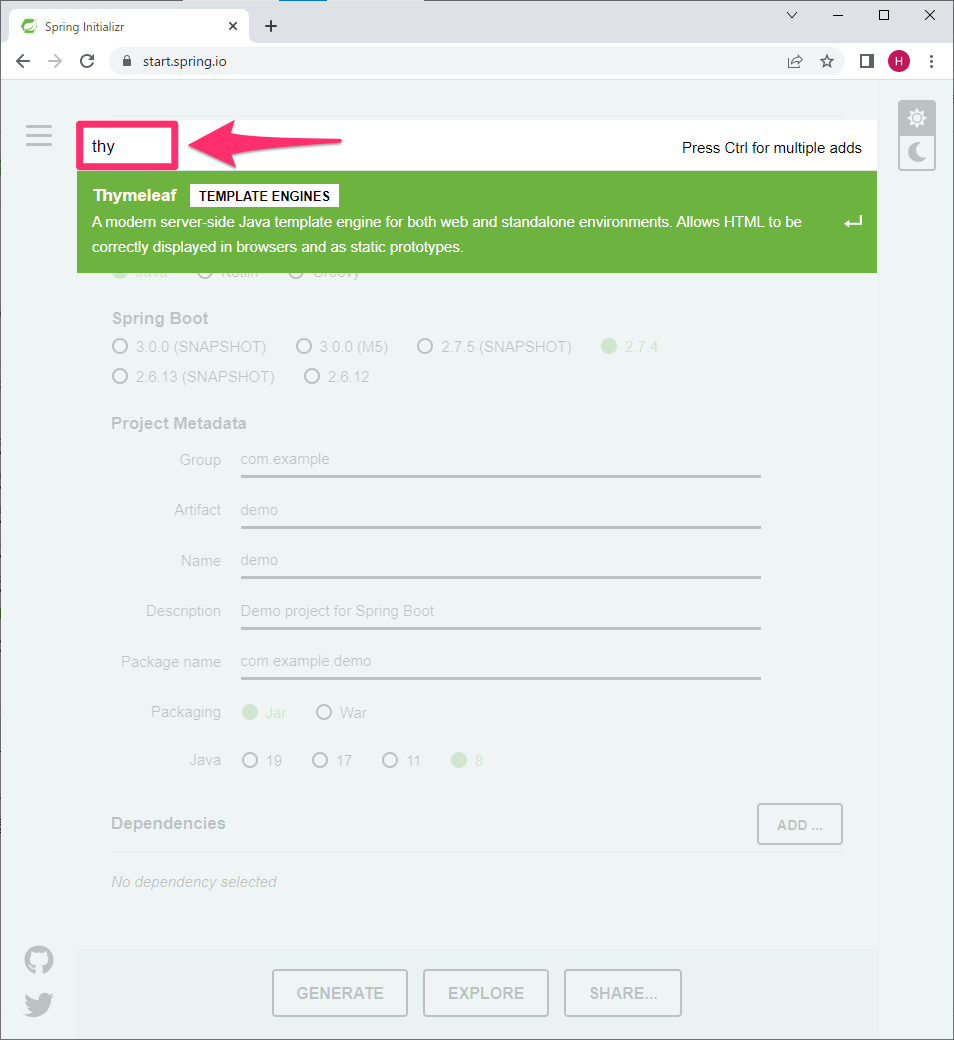Viewport: 954px width, 1040px height.
Task: Click 'Press Ctrl for multiple adds' hint
Action: click(x=772, y=148)
